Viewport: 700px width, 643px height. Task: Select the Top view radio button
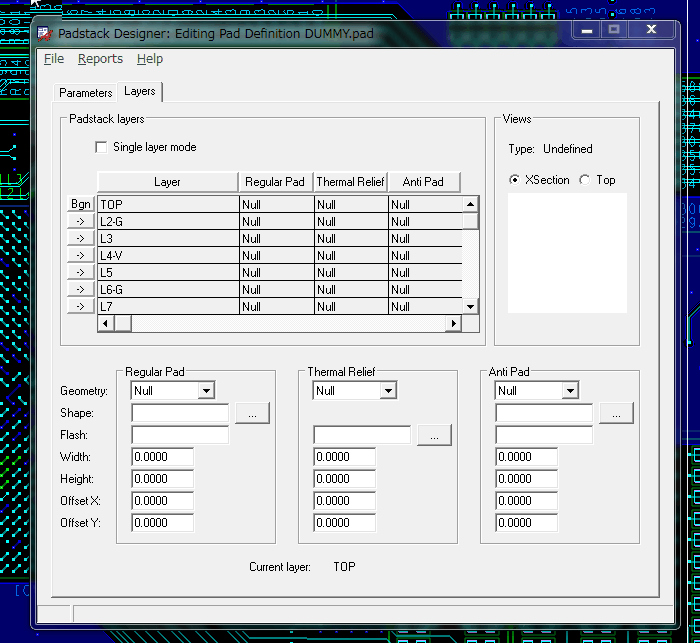[585, 181]
